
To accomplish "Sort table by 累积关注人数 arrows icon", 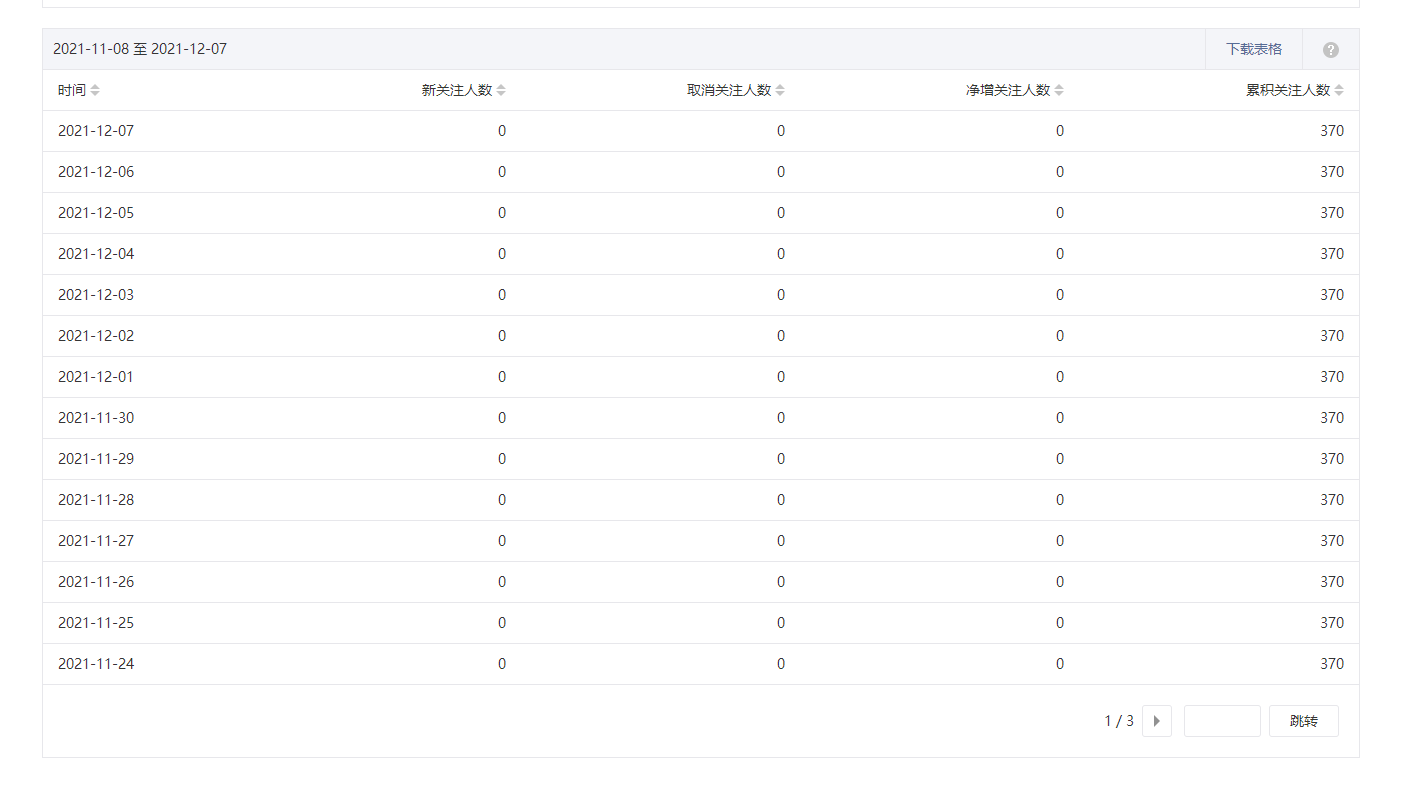I will (x=1339, y=90).
